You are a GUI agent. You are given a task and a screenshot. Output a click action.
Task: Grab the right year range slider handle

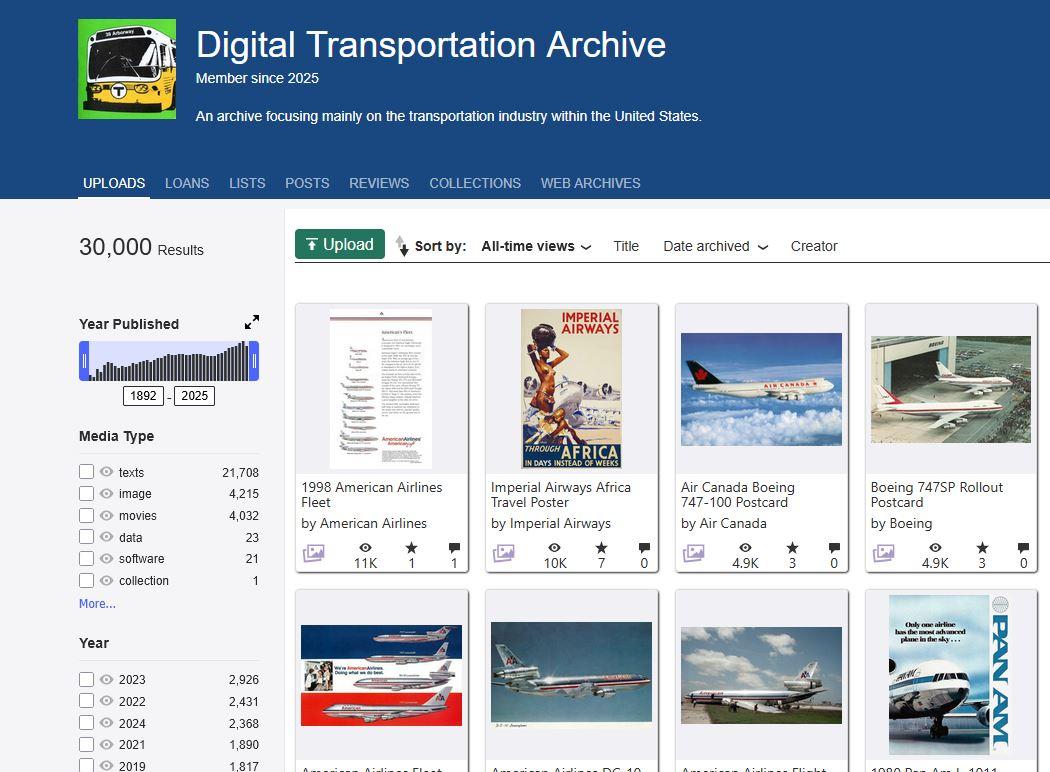(254, 361)
